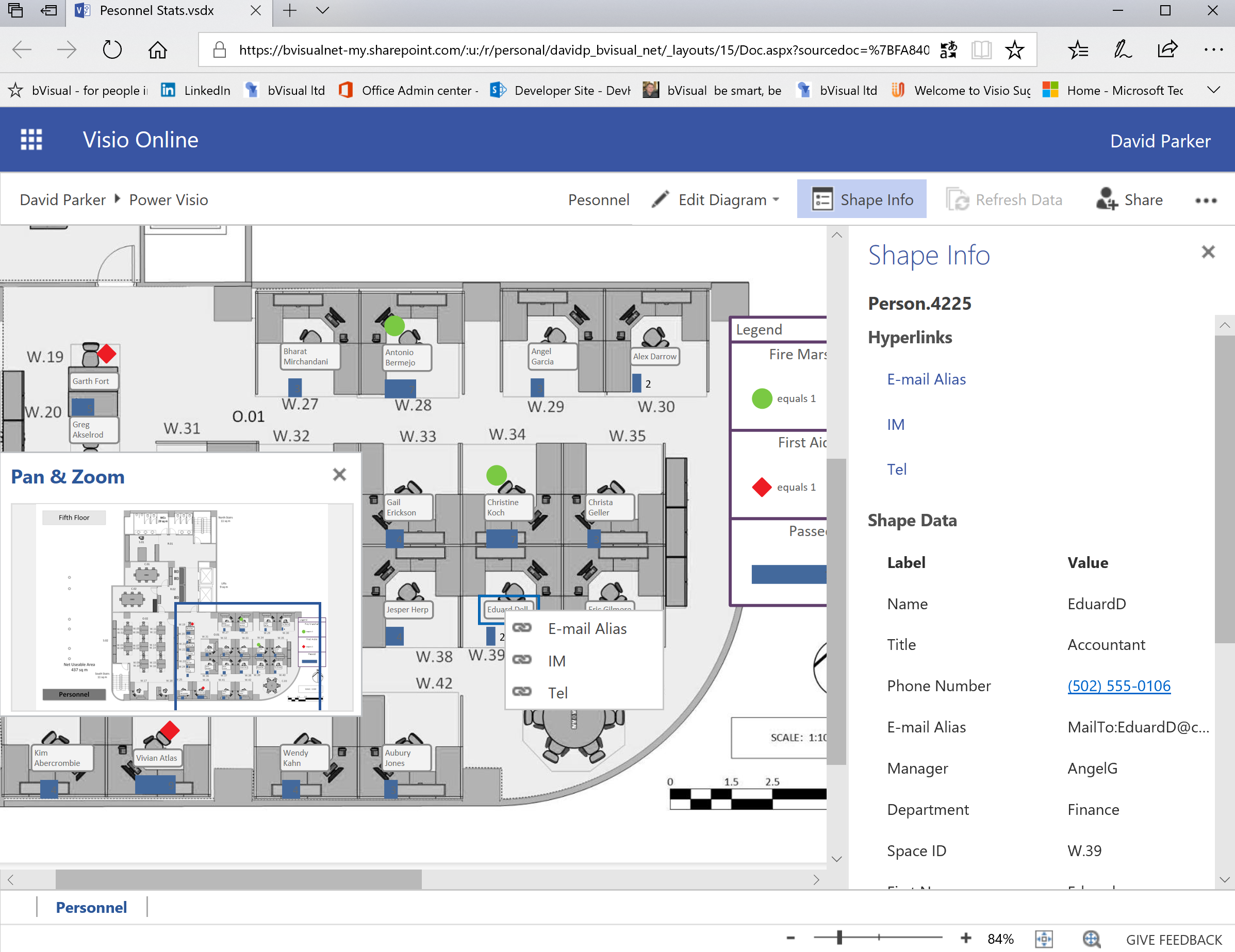1235x952 pixels.
Task: Open Reading view book icon
Action: (981, 51)
